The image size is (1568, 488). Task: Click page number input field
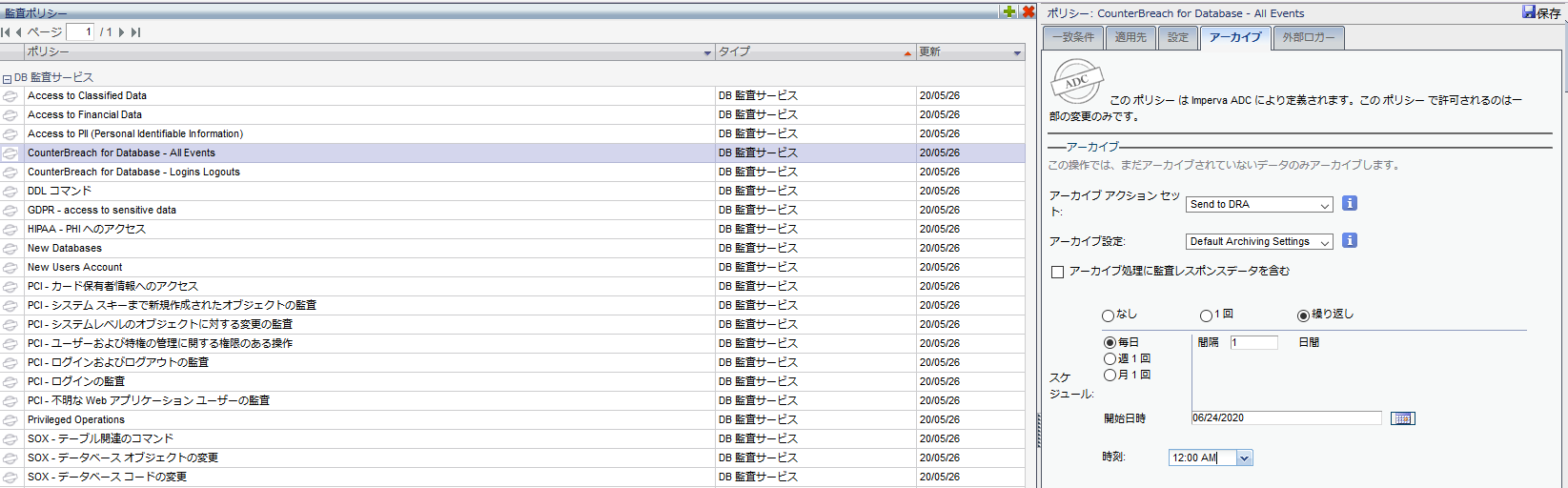80,32
